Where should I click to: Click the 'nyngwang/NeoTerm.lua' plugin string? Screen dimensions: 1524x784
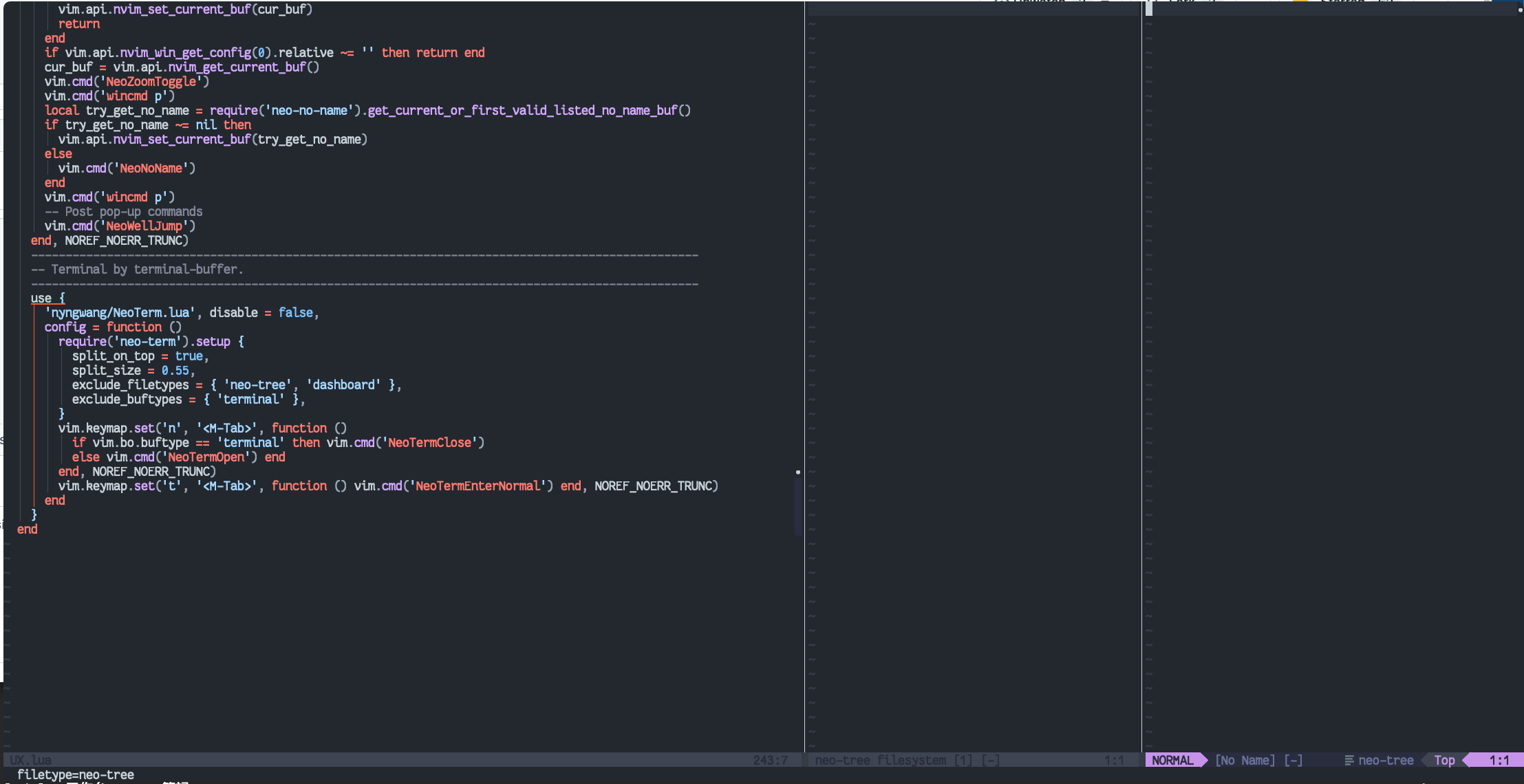118,312
